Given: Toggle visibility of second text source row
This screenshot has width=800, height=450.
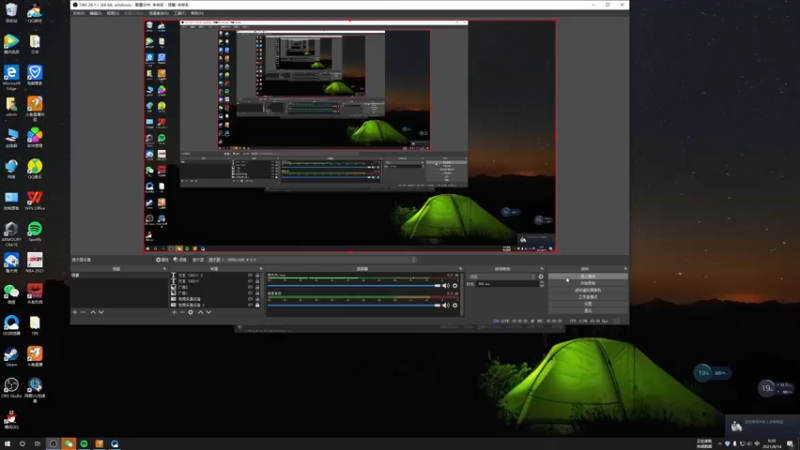Looking at the screenshot, I should (250, 281).
